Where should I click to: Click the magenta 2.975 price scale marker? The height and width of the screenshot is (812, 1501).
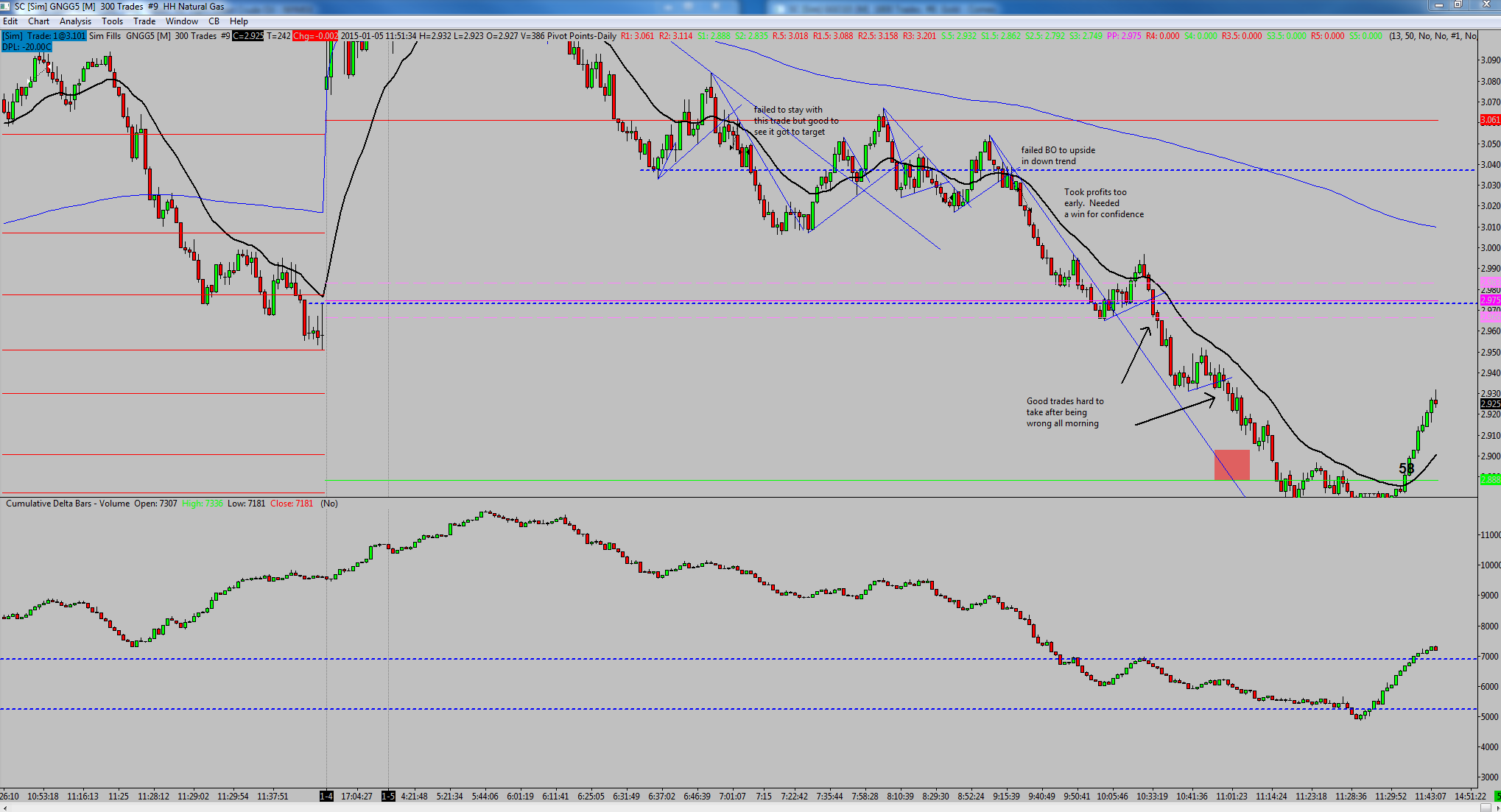pyautogui.click(x=1490, y=300)
